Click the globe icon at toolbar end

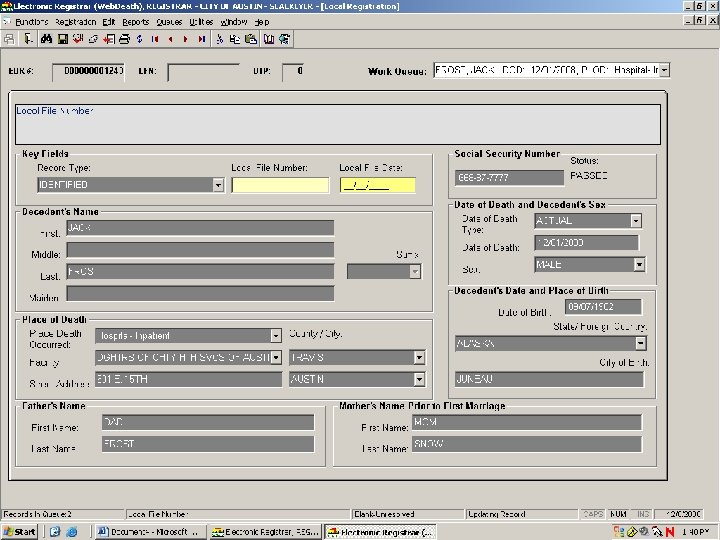(x=284, y=39)
